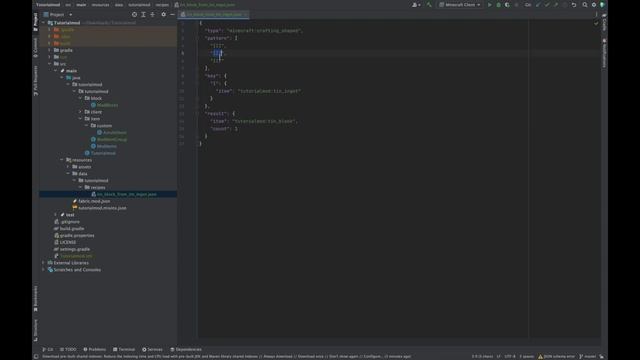Open the Commit tool window on the left strip

point(36,48)
